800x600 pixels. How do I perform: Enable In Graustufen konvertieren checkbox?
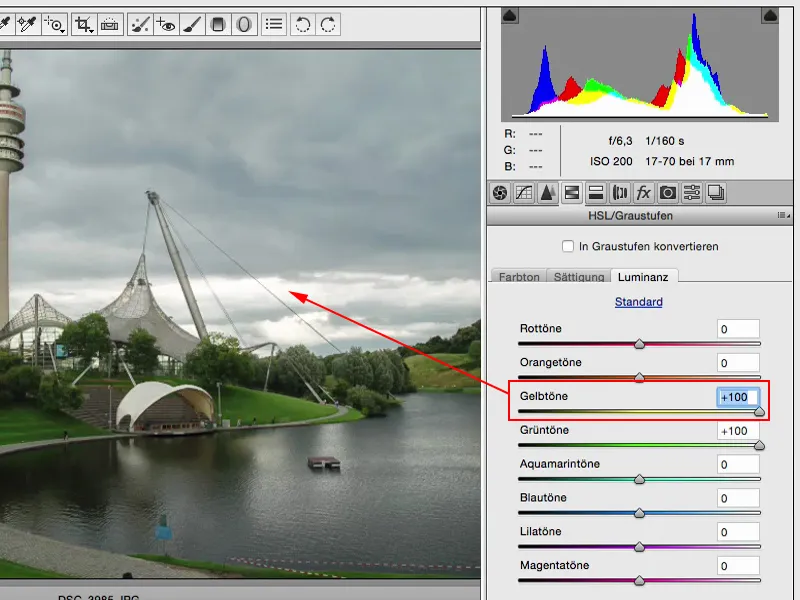point(567,246)
